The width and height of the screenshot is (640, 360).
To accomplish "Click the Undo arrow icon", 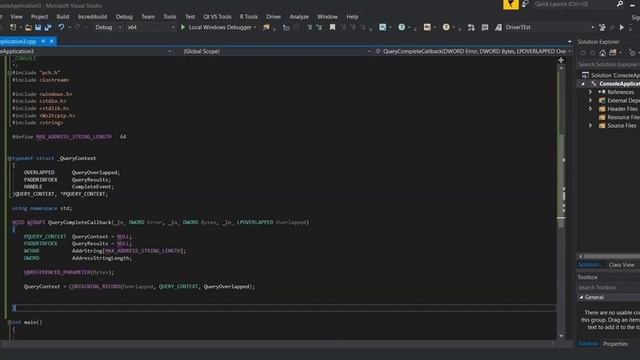I will (x=61, y=27).
